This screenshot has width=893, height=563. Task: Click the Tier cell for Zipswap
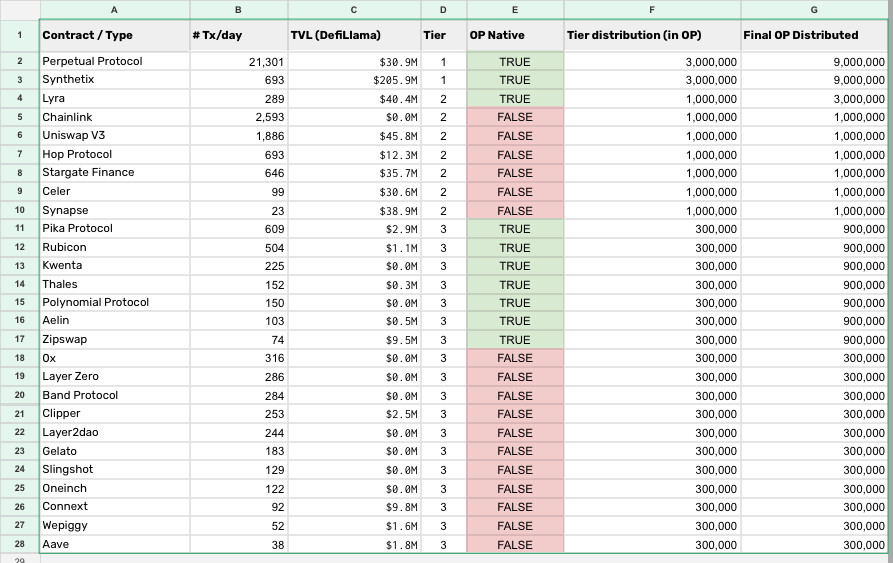click(x=443, y=340)
